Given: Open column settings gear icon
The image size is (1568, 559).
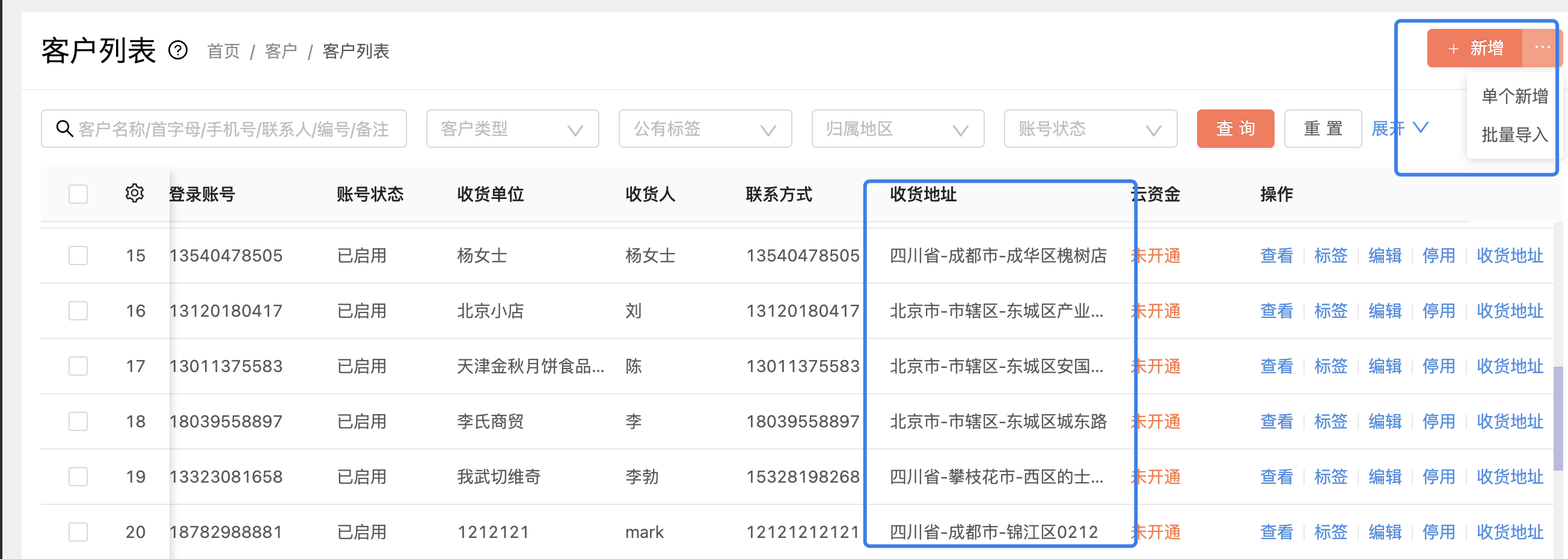Looking at the screenshot, I should [135, 194].
